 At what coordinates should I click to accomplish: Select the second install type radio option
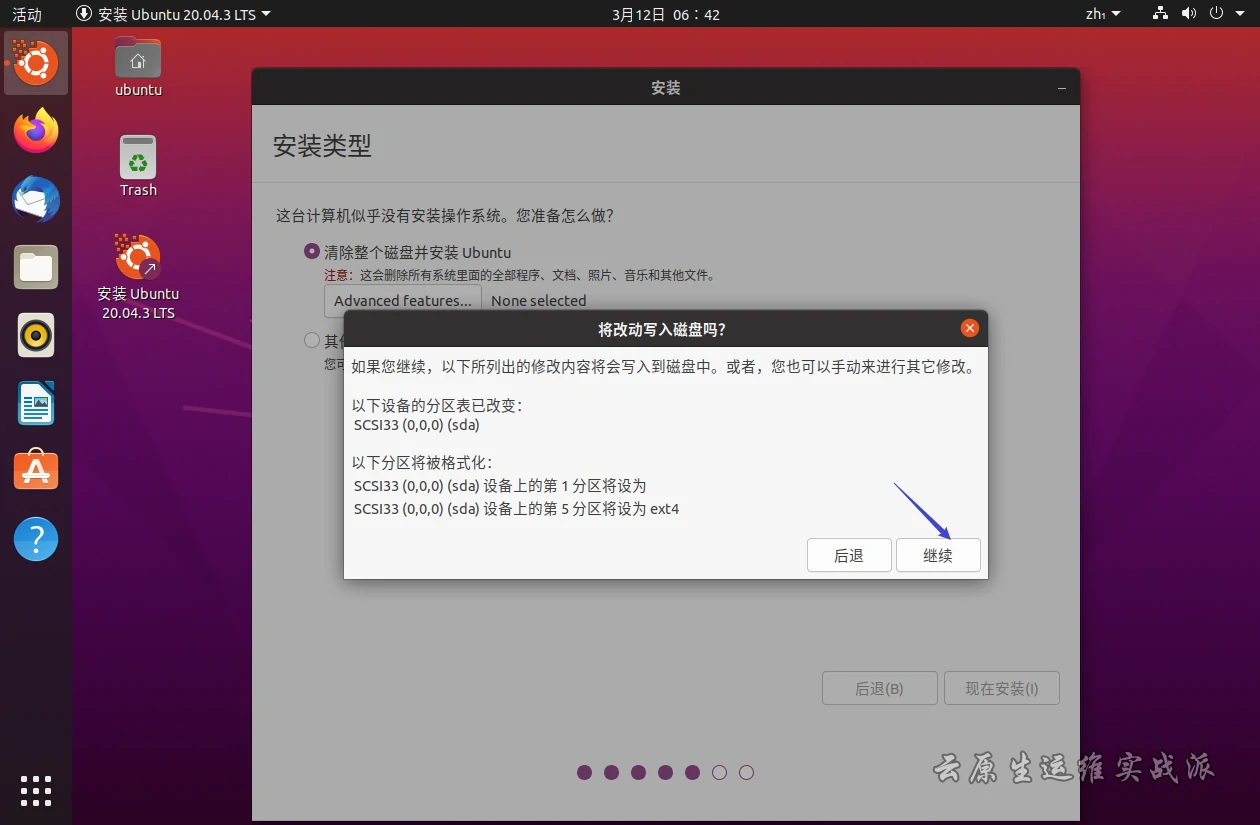(312, 340)
